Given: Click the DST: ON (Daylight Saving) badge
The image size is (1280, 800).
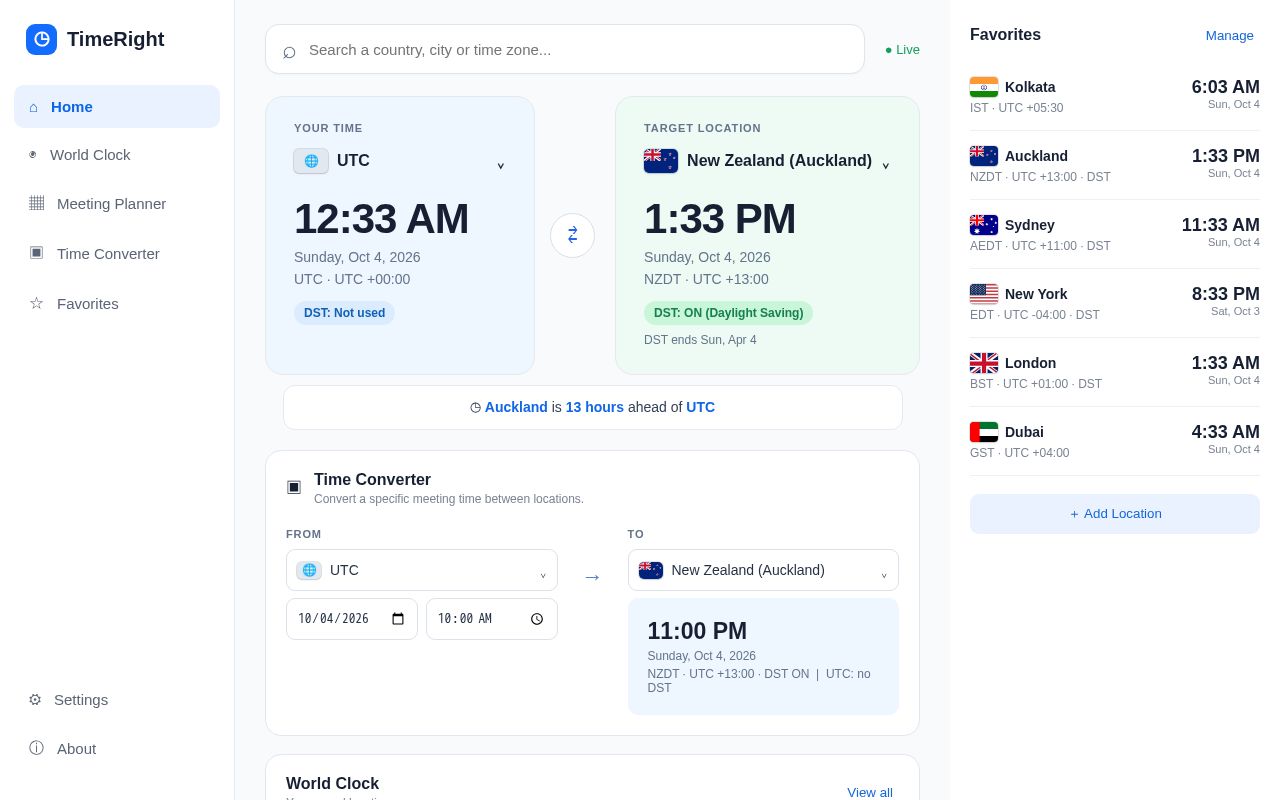Looking at the screenshot, I should [728, 313].
